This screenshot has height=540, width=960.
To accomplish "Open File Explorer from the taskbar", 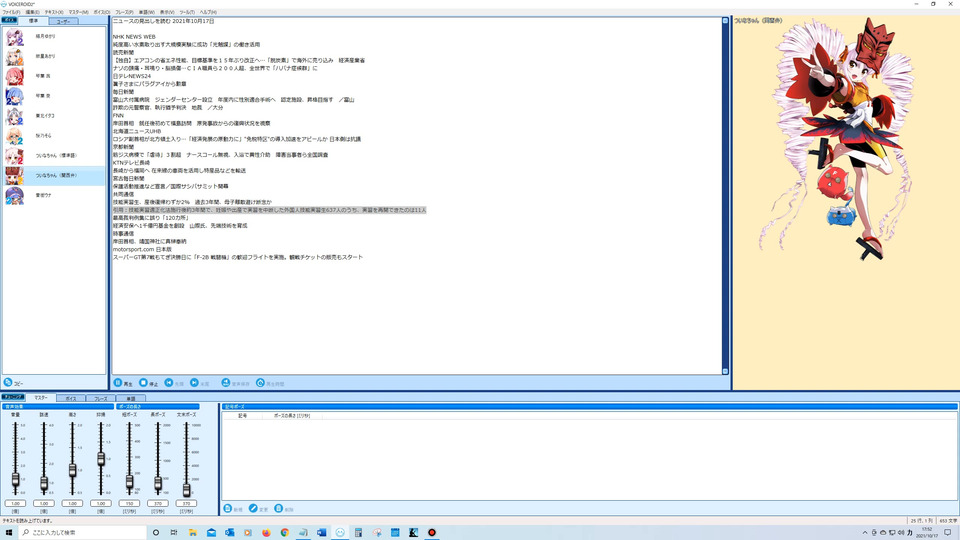I will pyautogui.click(x=192, y=533).
